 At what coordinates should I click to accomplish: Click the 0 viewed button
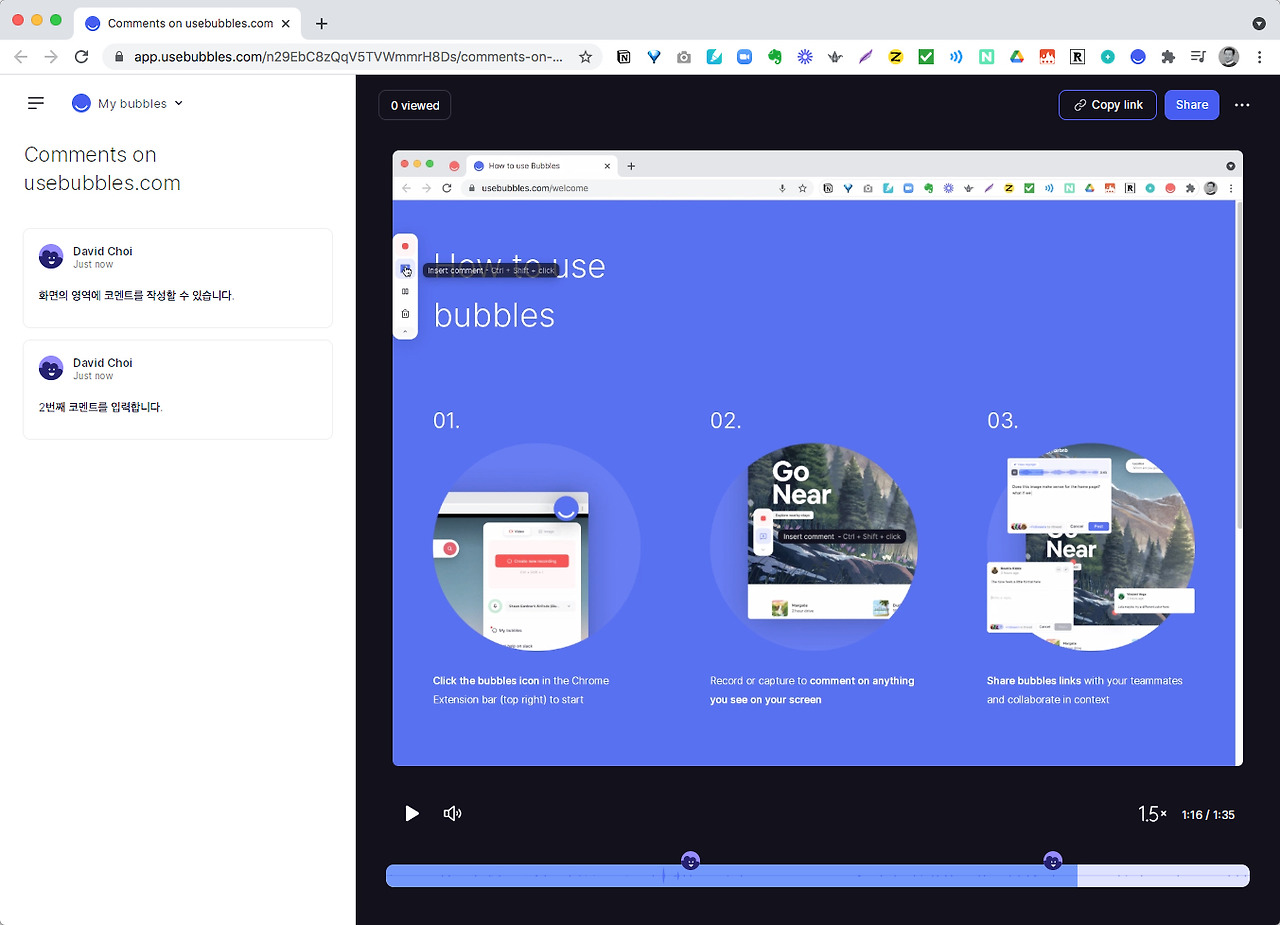[415, 105]
